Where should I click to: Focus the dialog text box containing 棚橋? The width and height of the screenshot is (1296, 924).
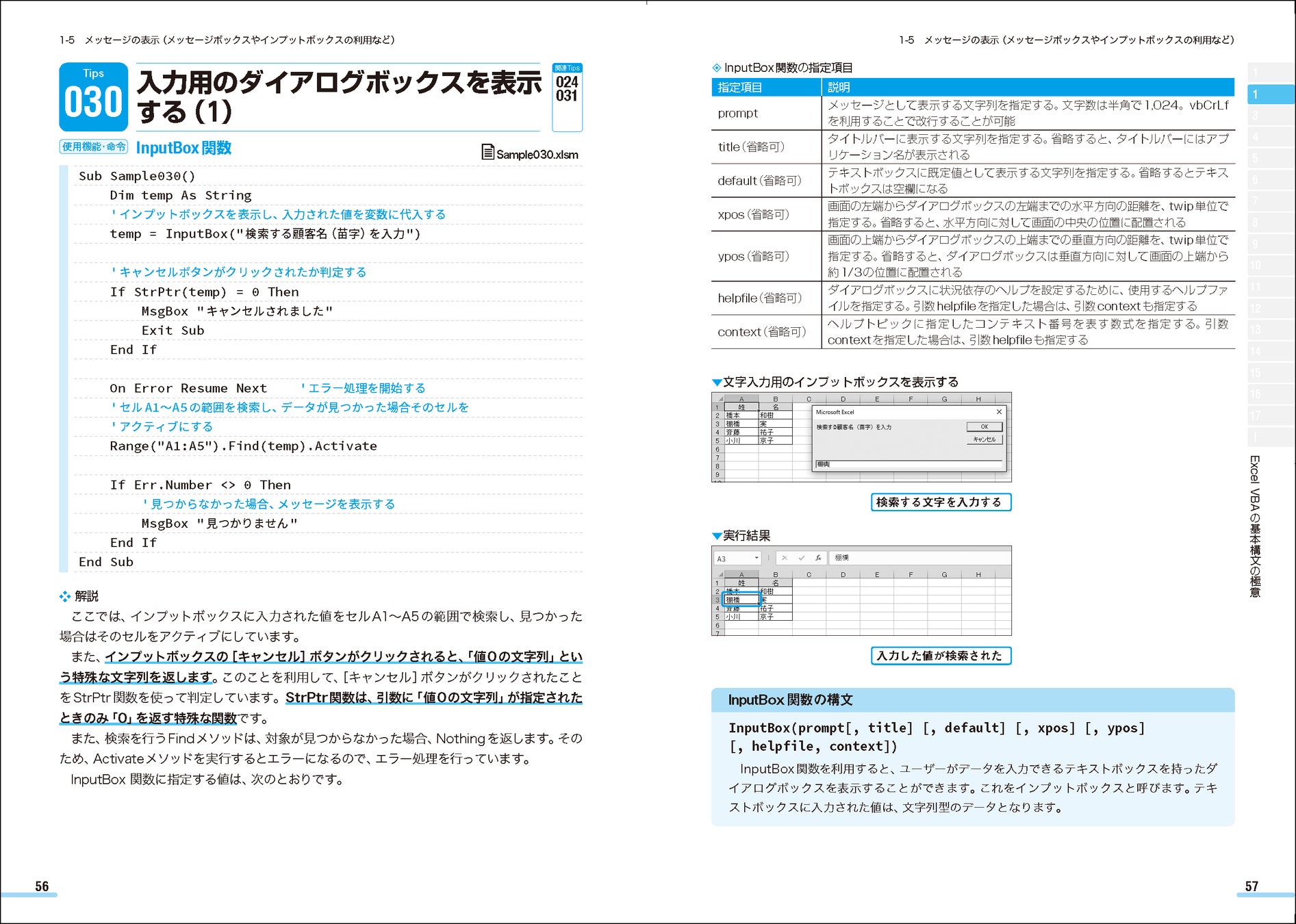click(909, 464)
